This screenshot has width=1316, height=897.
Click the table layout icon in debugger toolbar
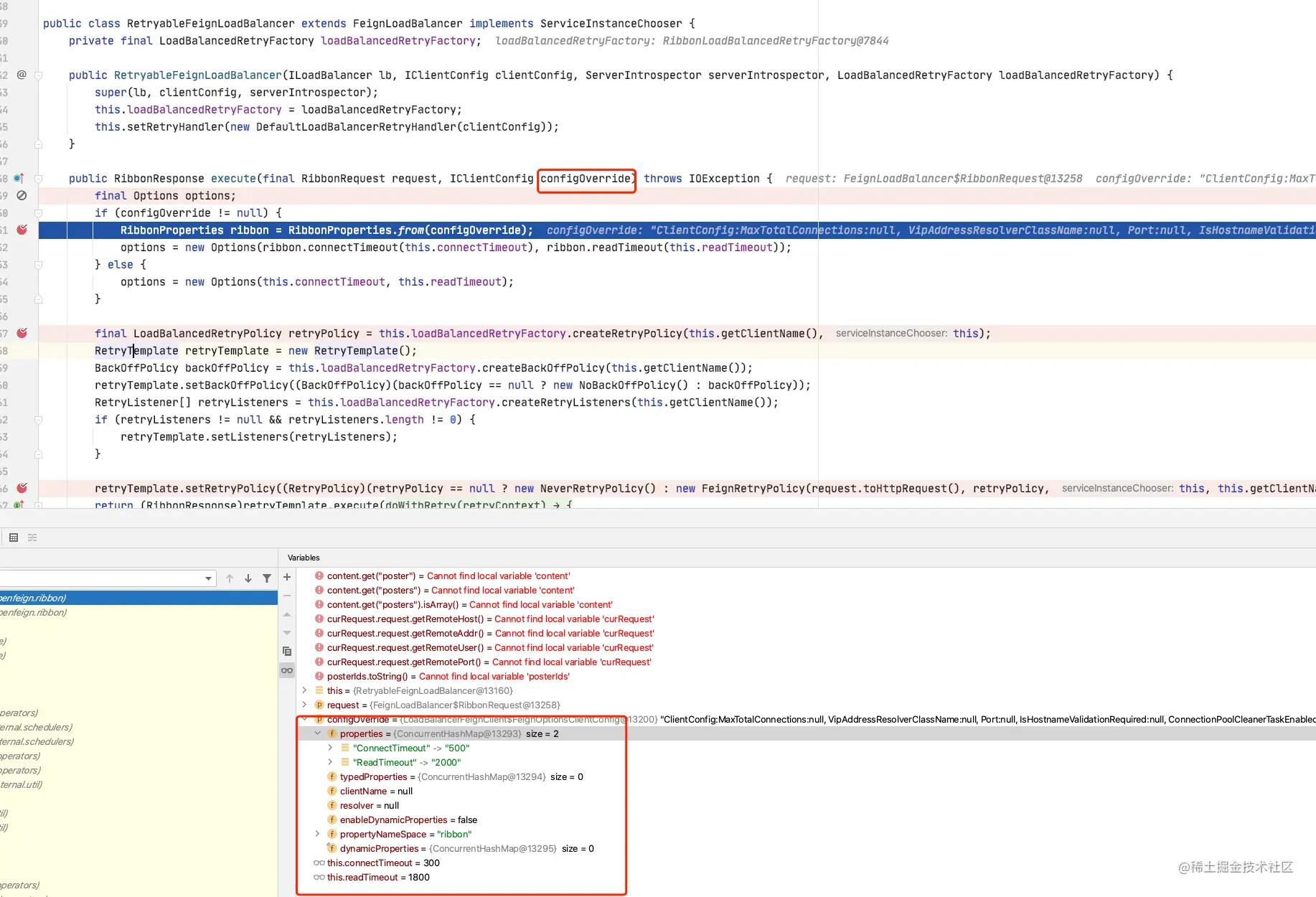pyautogui.click(x=14, y=537)
